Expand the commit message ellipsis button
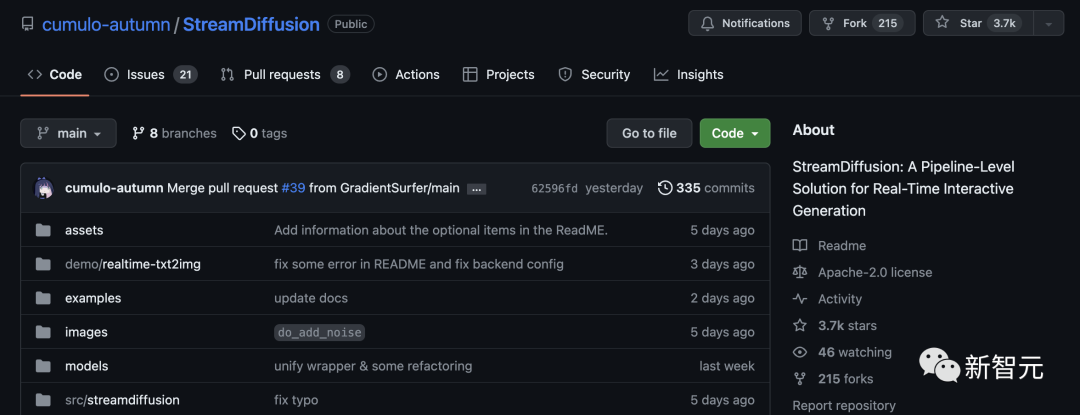 476,189
